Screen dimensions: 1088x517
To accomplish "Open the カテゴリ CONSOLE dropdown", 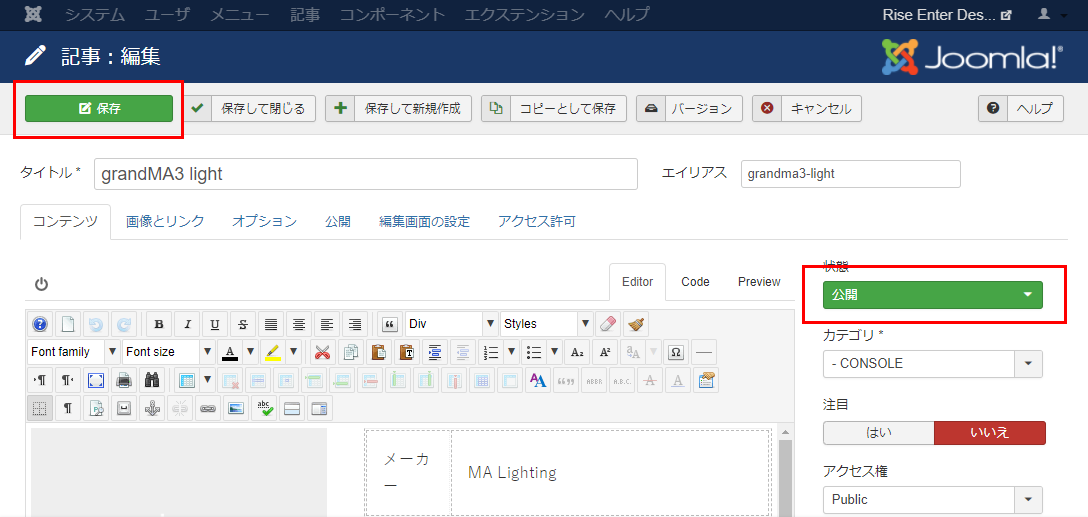I will (x=933, y=364).
